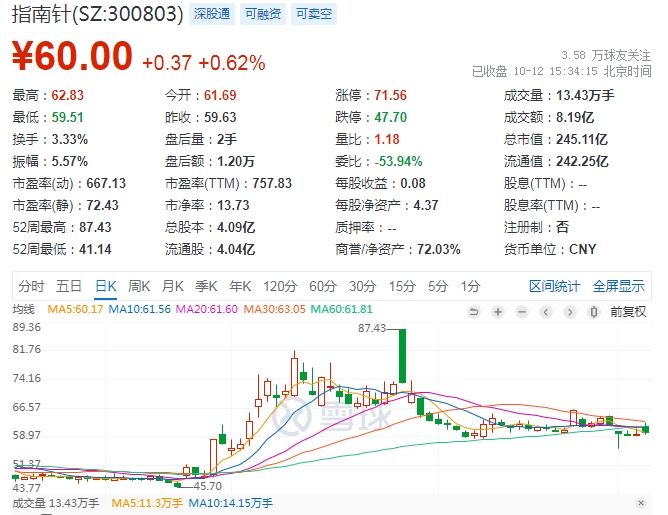
Task: Move chart right with forward arrow
Action: 570,312
